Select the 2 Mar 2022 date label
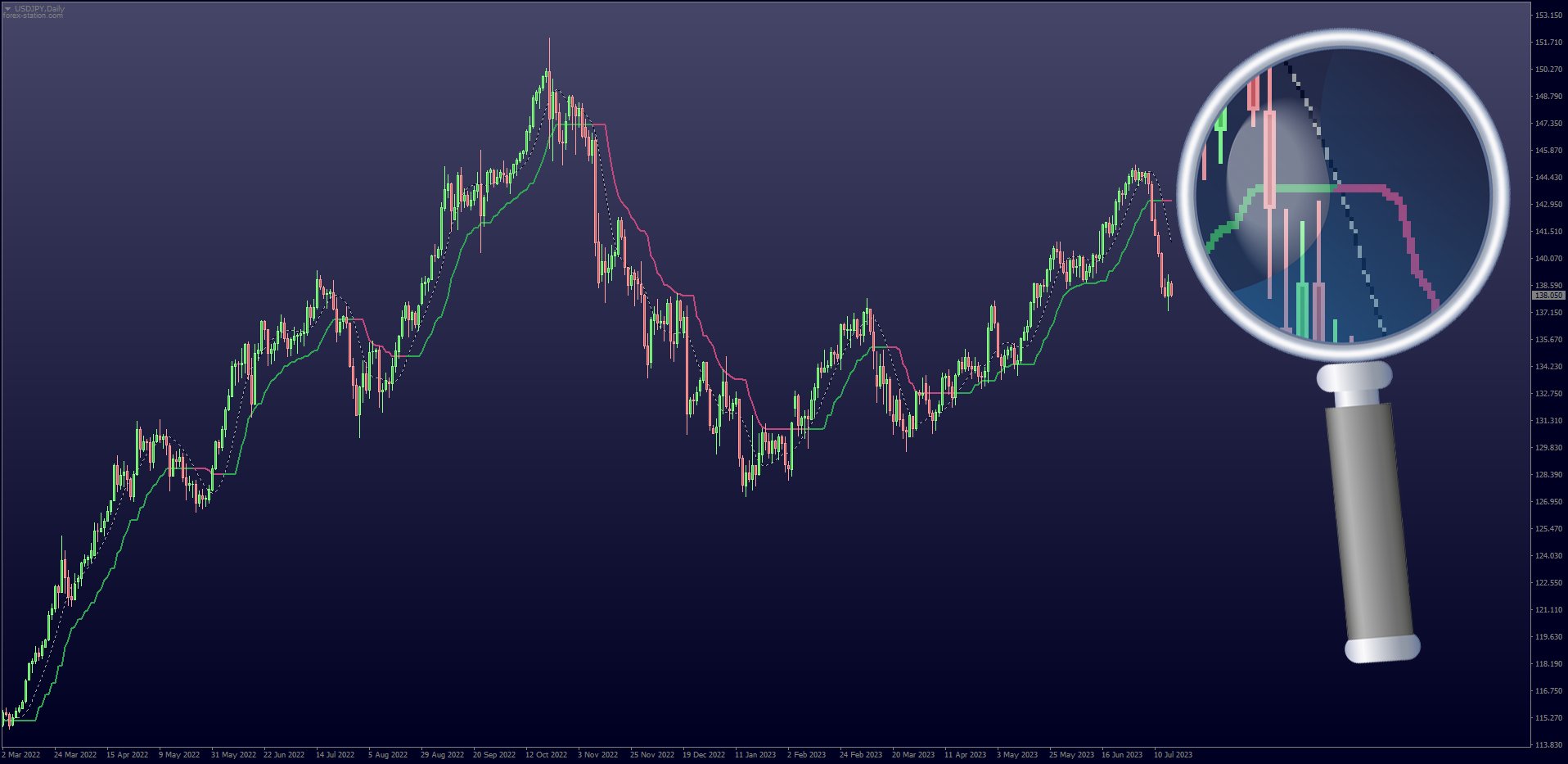 pos(21,755)
